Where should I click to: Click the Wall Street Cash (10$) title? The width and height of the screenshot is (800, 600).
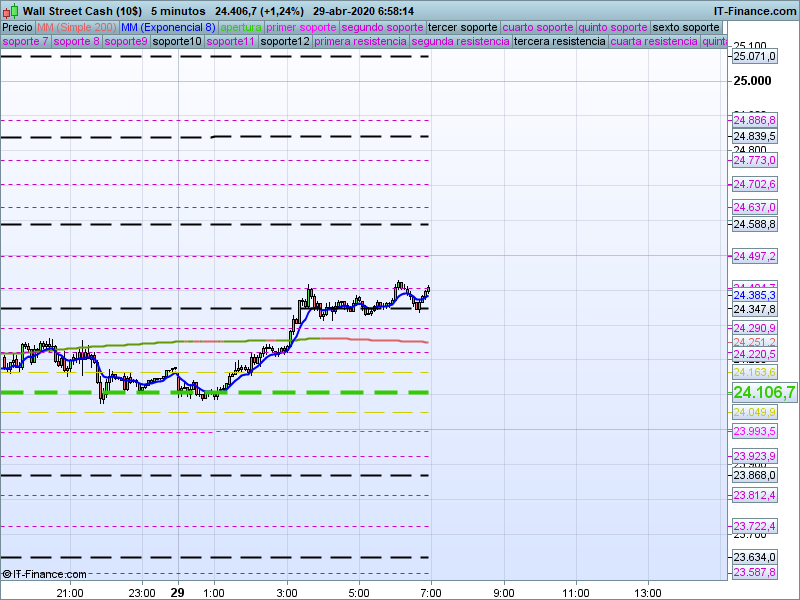click(x=82, y=11)
